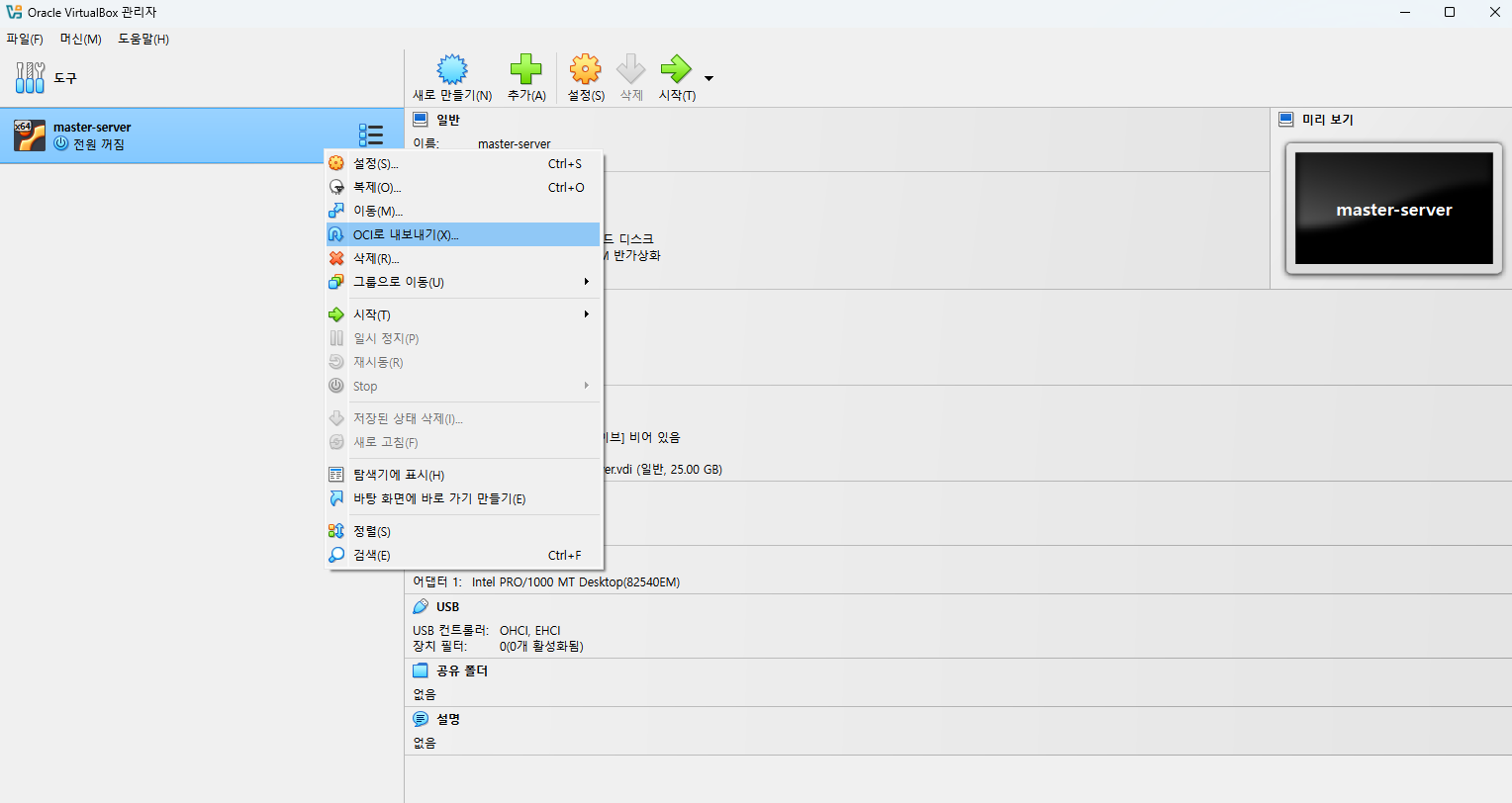Open 설정 gear icon in the toolbar
This screenshot has width=1512, height=803.
click(586, 69)
